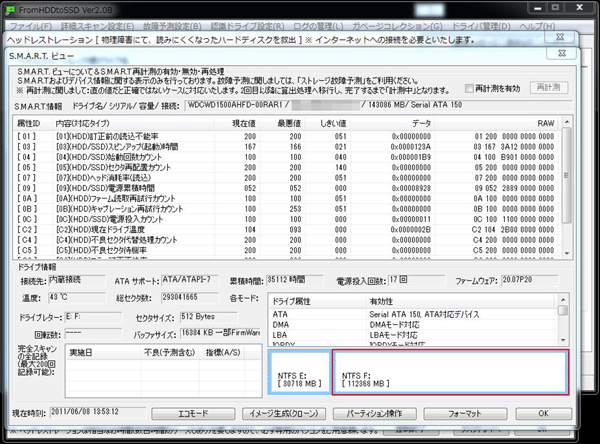Screen dimensions: 600x444
Task: Click the セクタサイズ field 512 Bytes
Action: pyautogui.click(x=208, y=317)
